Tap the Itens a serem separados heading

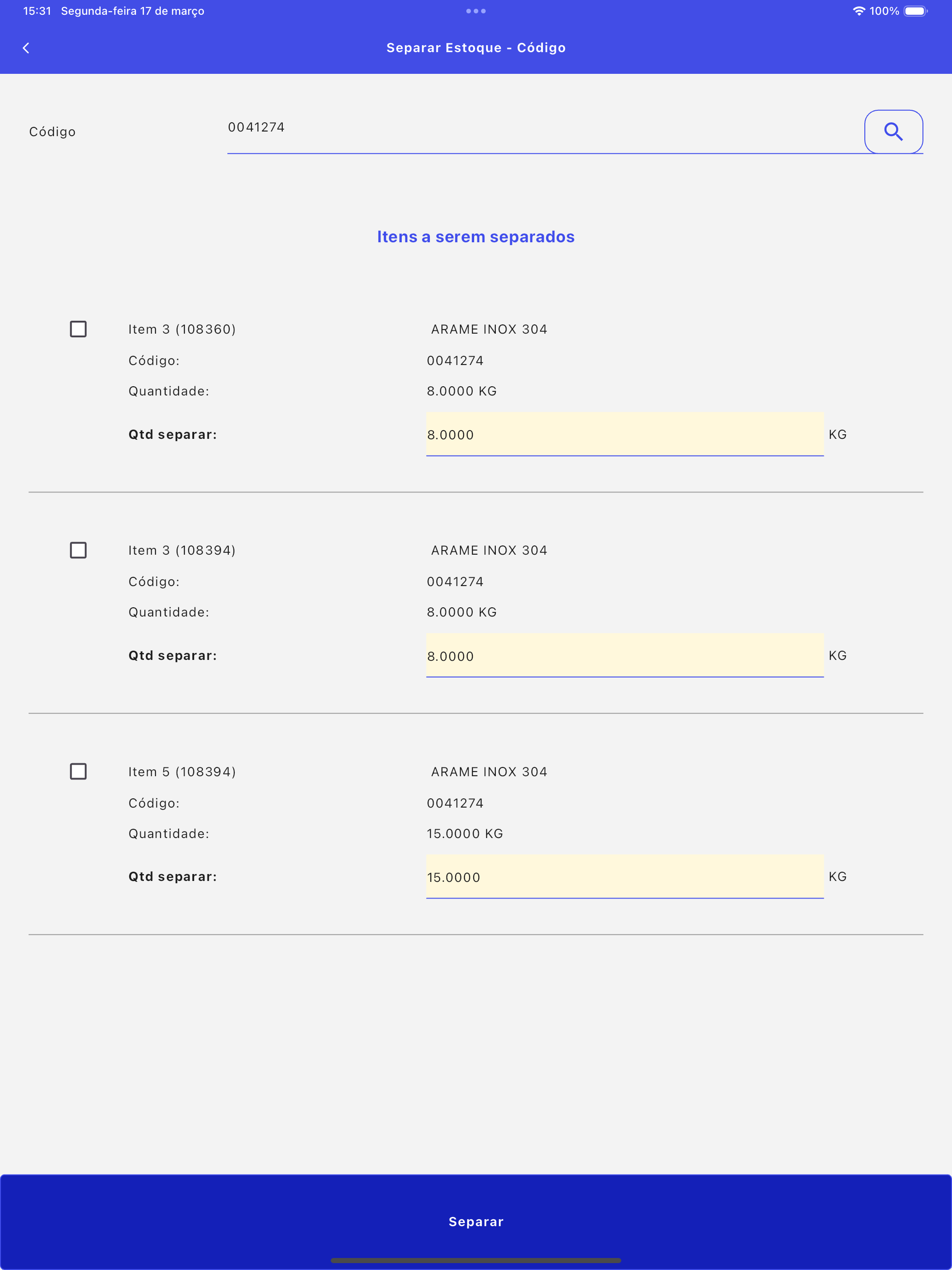coord(476,237)
